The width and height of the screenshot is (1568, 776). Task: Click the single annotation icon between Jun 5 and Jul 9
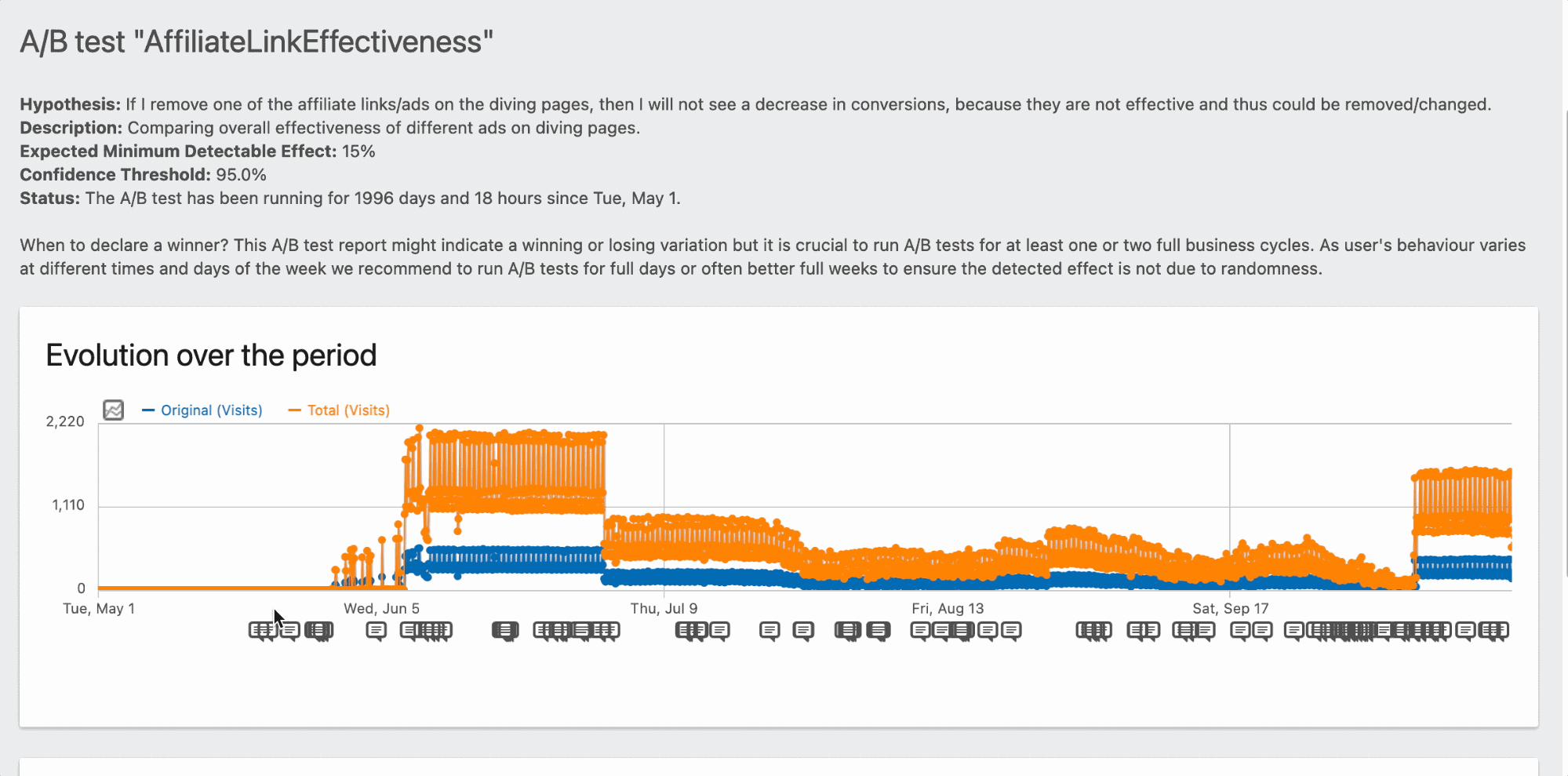pos(506,630)
